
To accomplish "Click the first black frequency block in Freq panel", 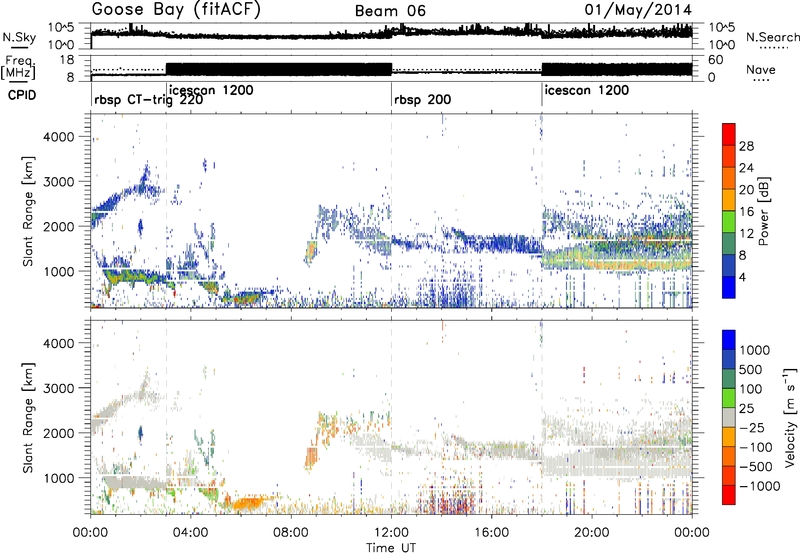I will click(279, 69).
